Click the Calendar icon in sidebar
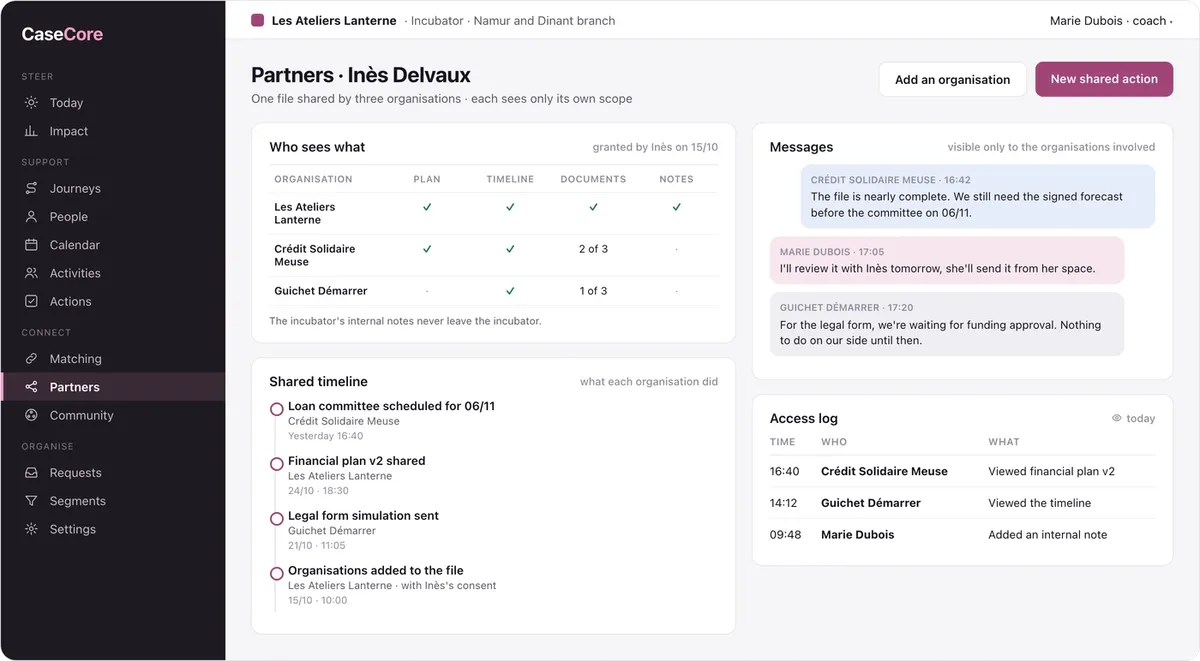The image size is (1200, 661). click(31, 245)
